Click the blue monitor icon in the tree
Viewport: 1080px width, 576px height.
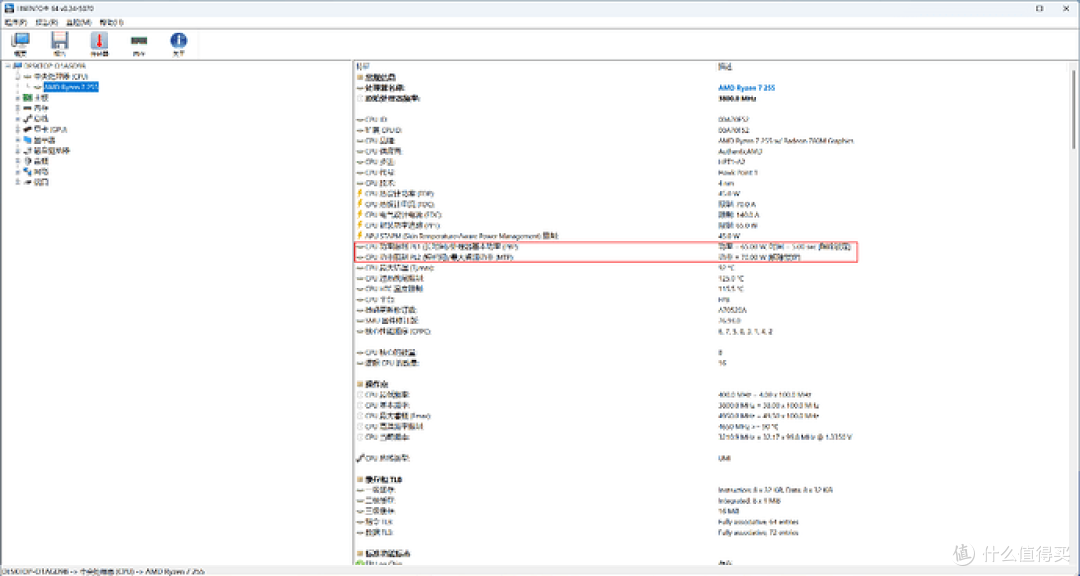[x=28, y=140]
